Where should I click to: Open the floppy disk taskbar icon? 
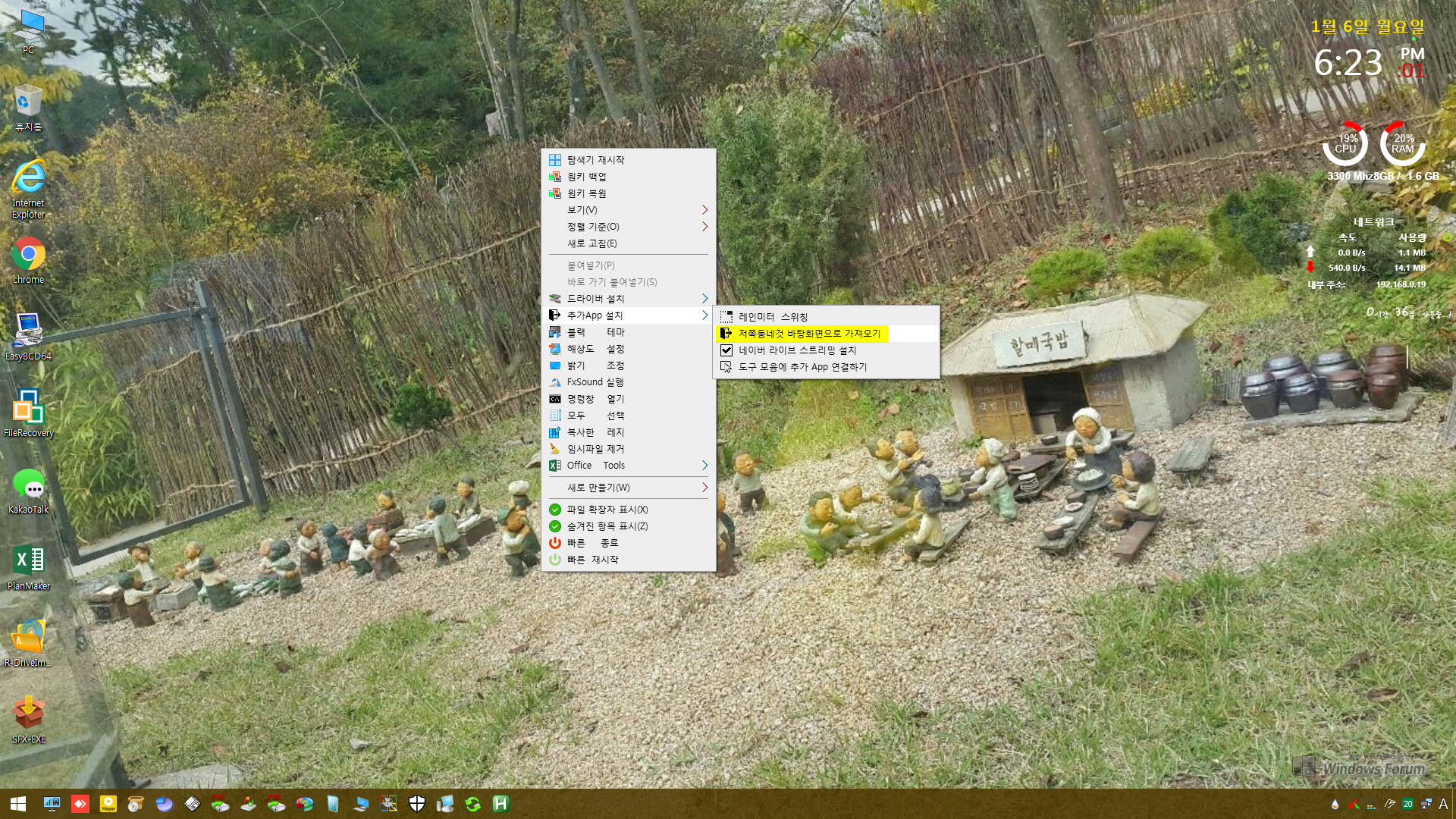point(193,804)
